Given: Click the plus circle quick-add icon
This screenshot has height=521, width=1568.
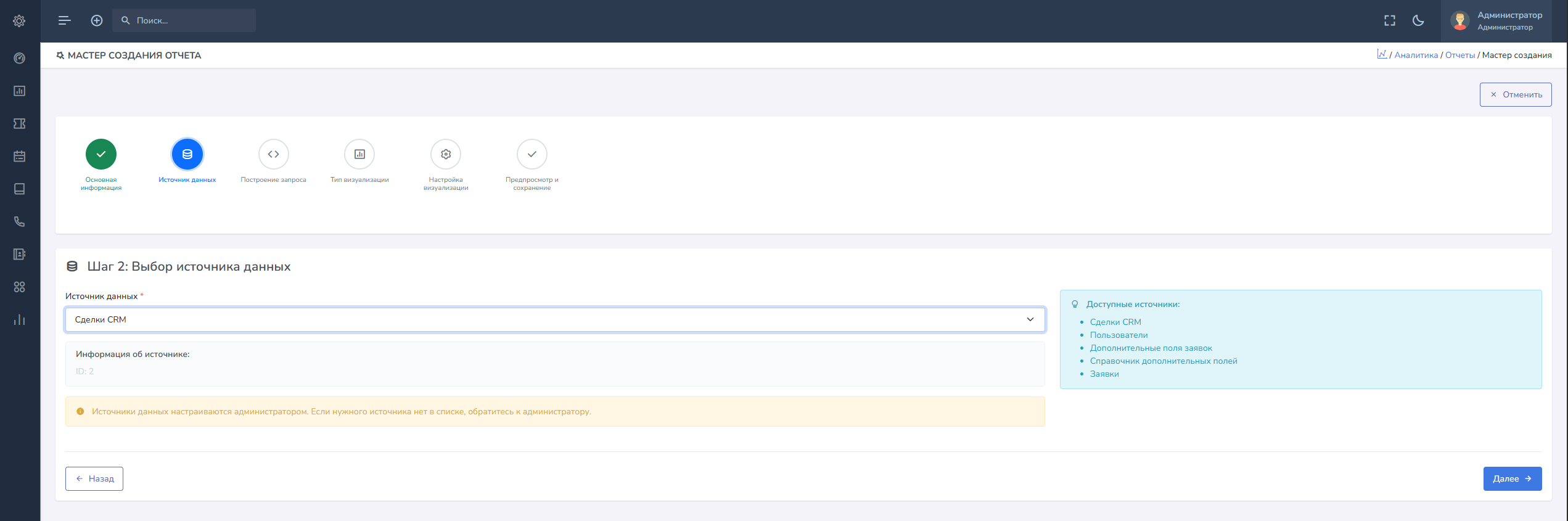Looking at the screenshot, I should [x=97, y=20].
